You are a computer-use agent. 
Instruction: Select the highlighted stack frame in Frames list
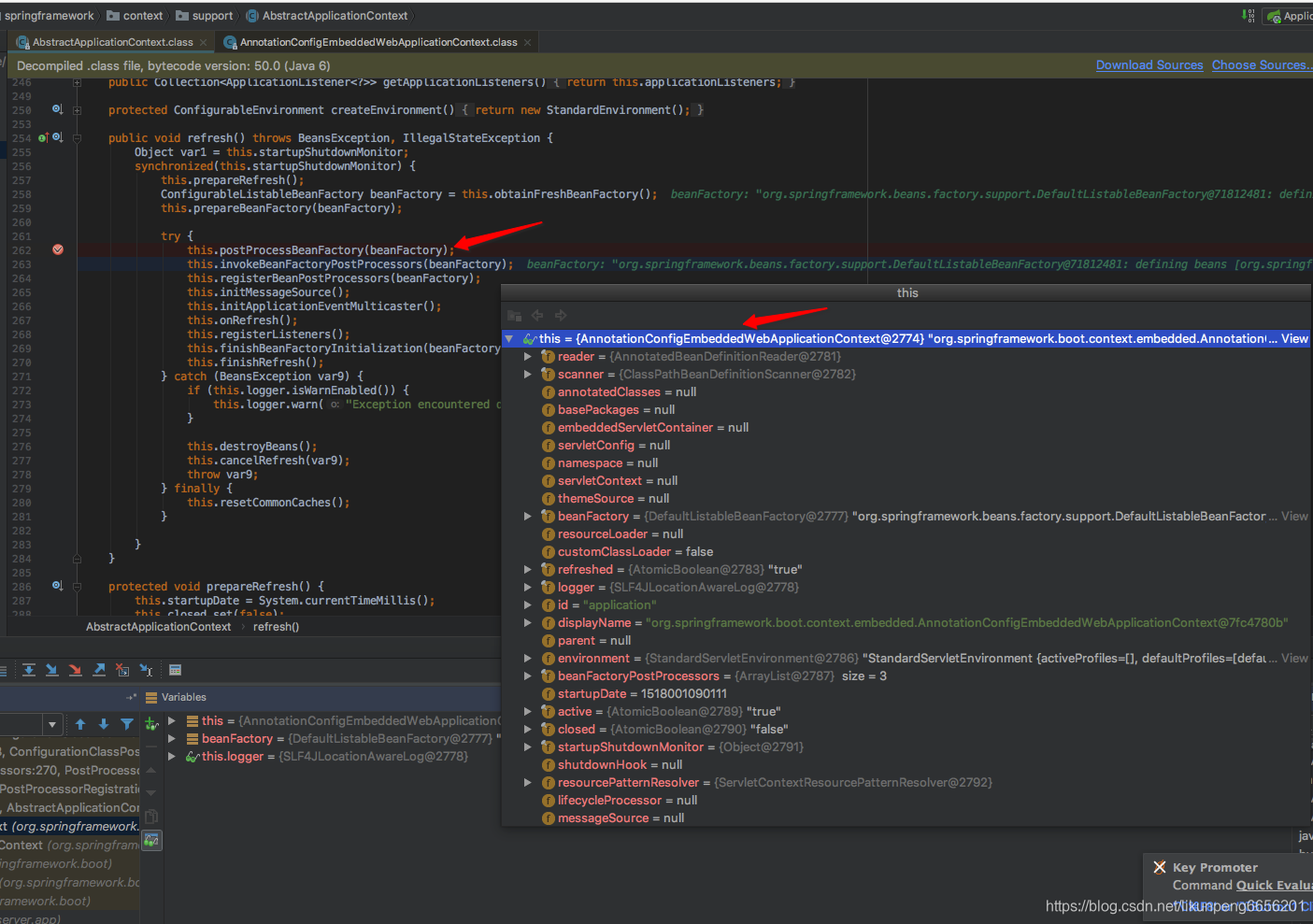[x=70, y=826]
